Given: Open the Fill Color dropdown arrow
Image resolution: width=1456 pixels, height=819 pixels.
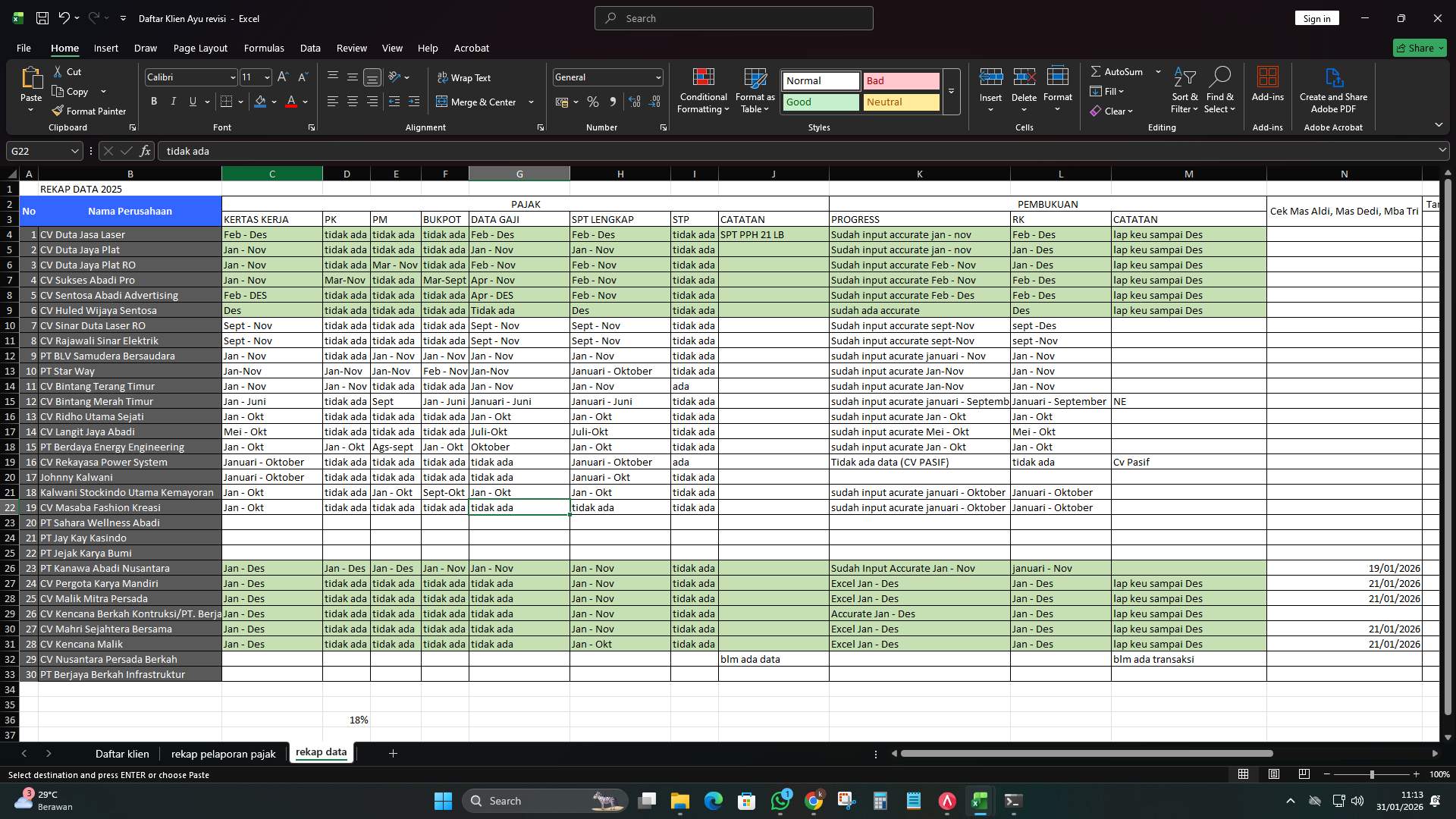Looking at the screenshot, I should (x=274, y=102).
